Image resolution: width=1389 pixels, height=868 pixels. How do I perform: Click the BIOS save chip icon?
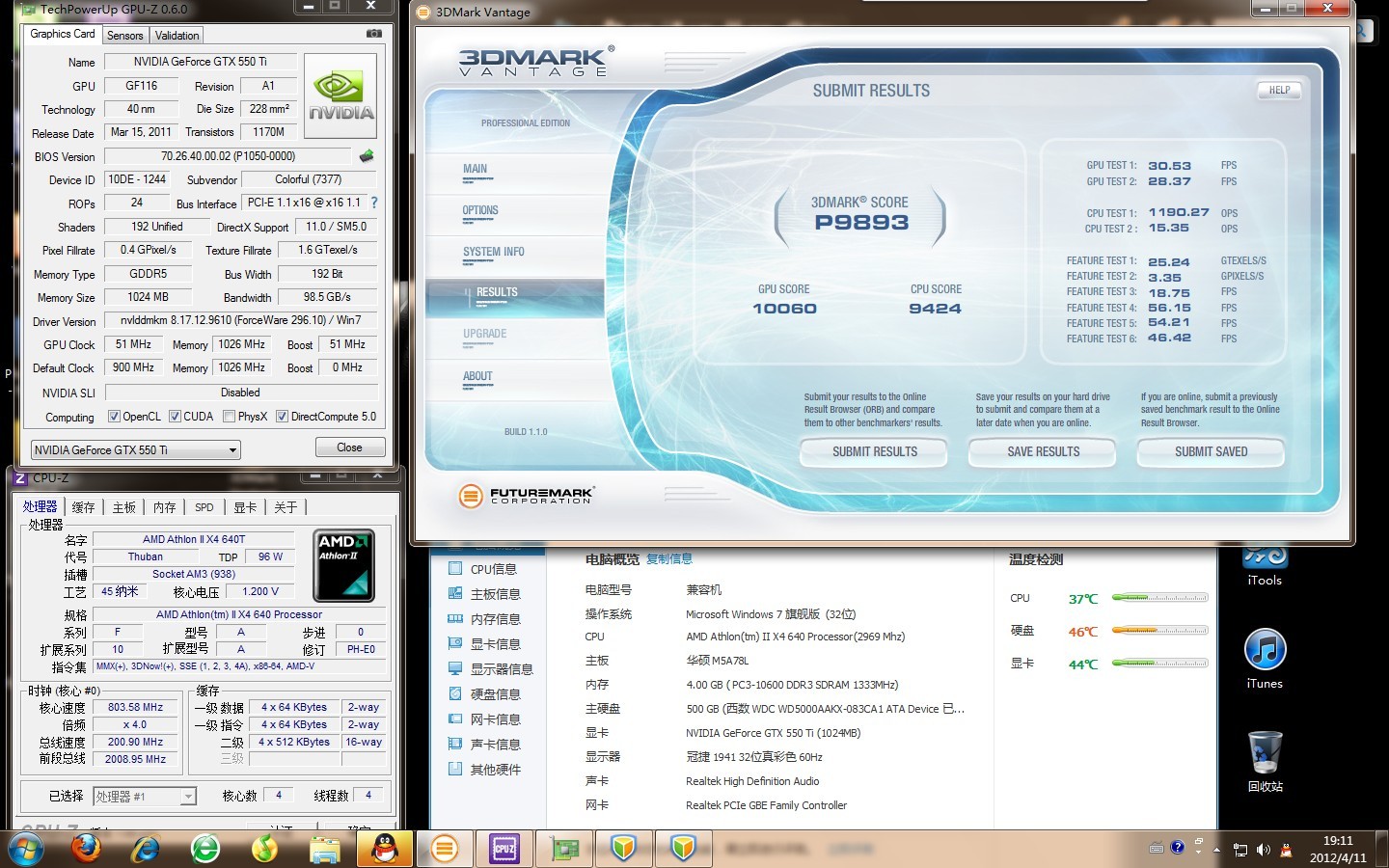tap(367, 156)
